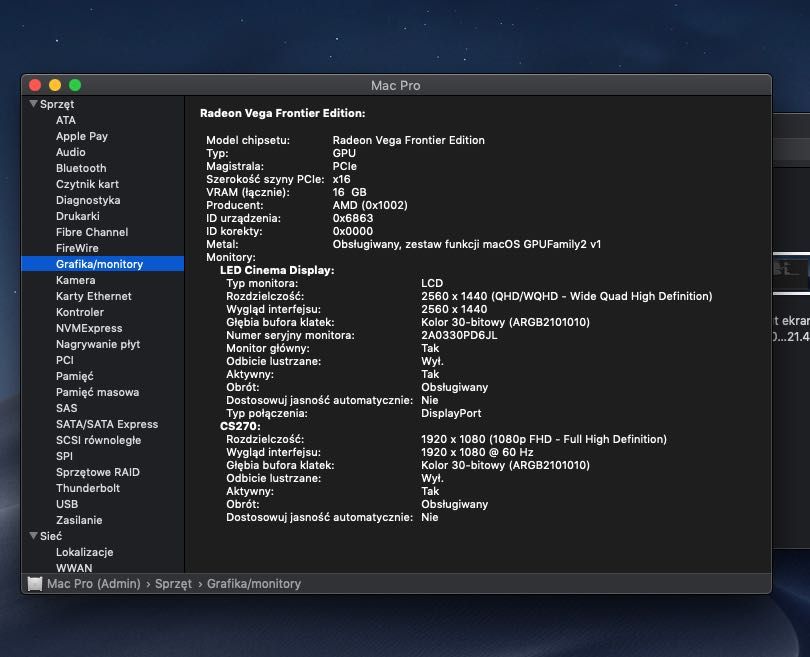Minimize the window with yellow button
This screenshot has height=657, width=810.
(55, 85)
